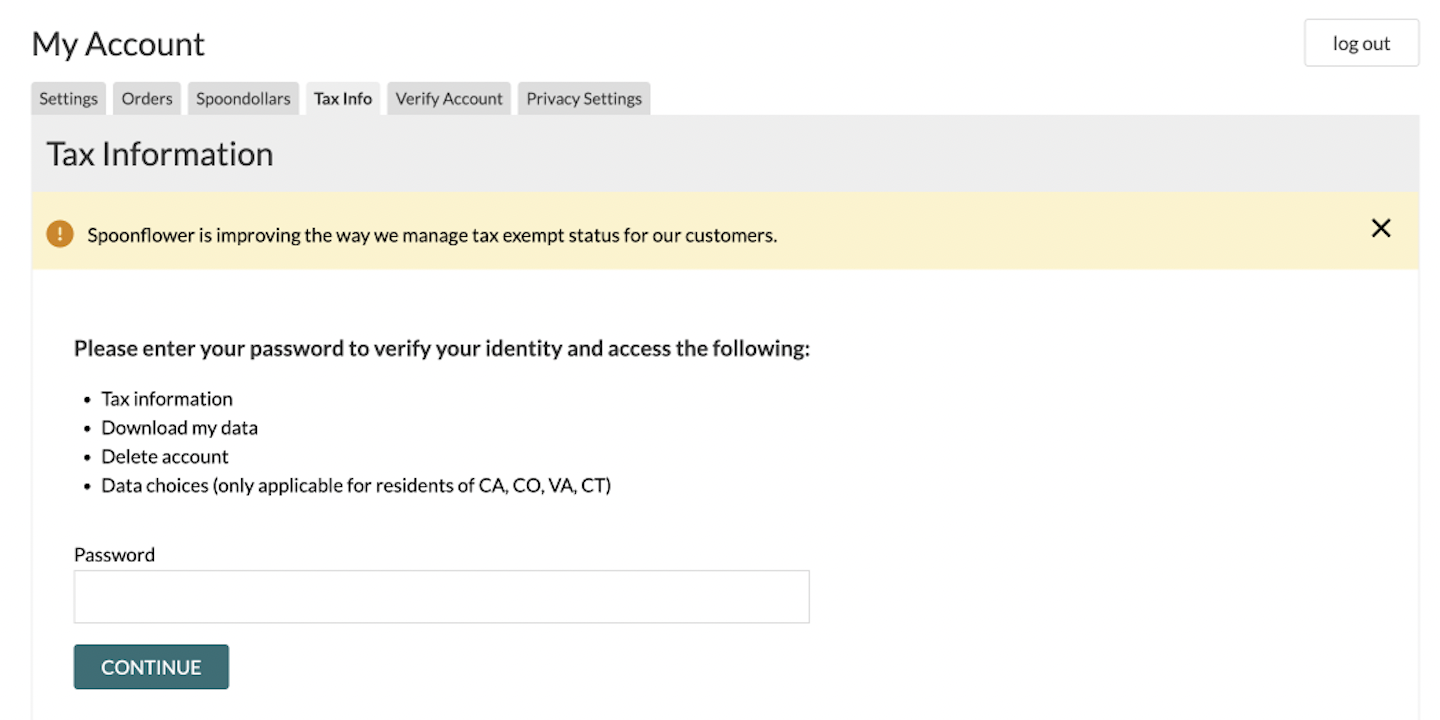Click the Spoonflower improvement banner message text
This screenshot has width=1440, height=720.
pos(433,235)
